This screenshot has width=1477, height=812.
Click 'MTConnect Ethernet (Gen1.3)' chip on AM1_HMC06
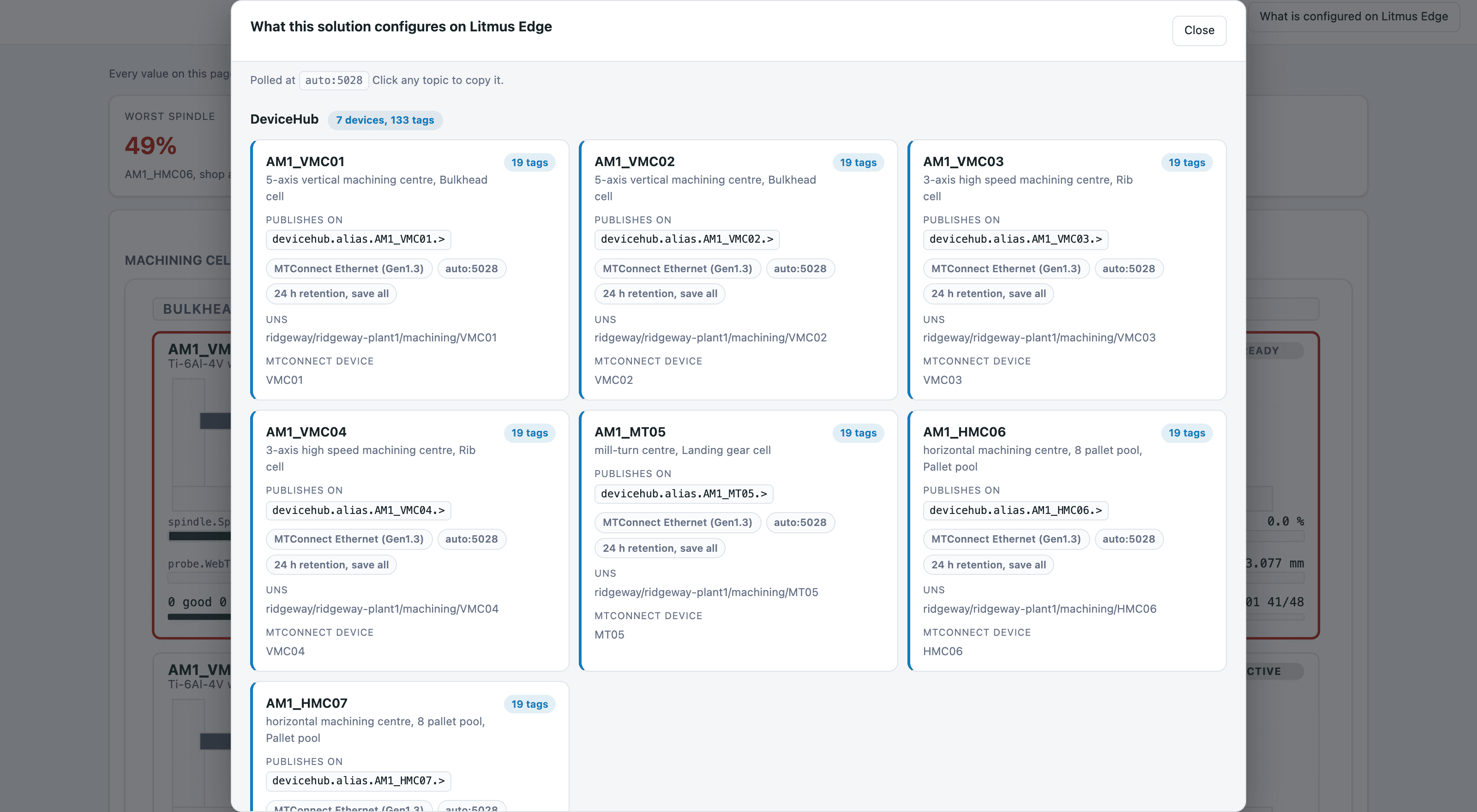pos(1006,539)
